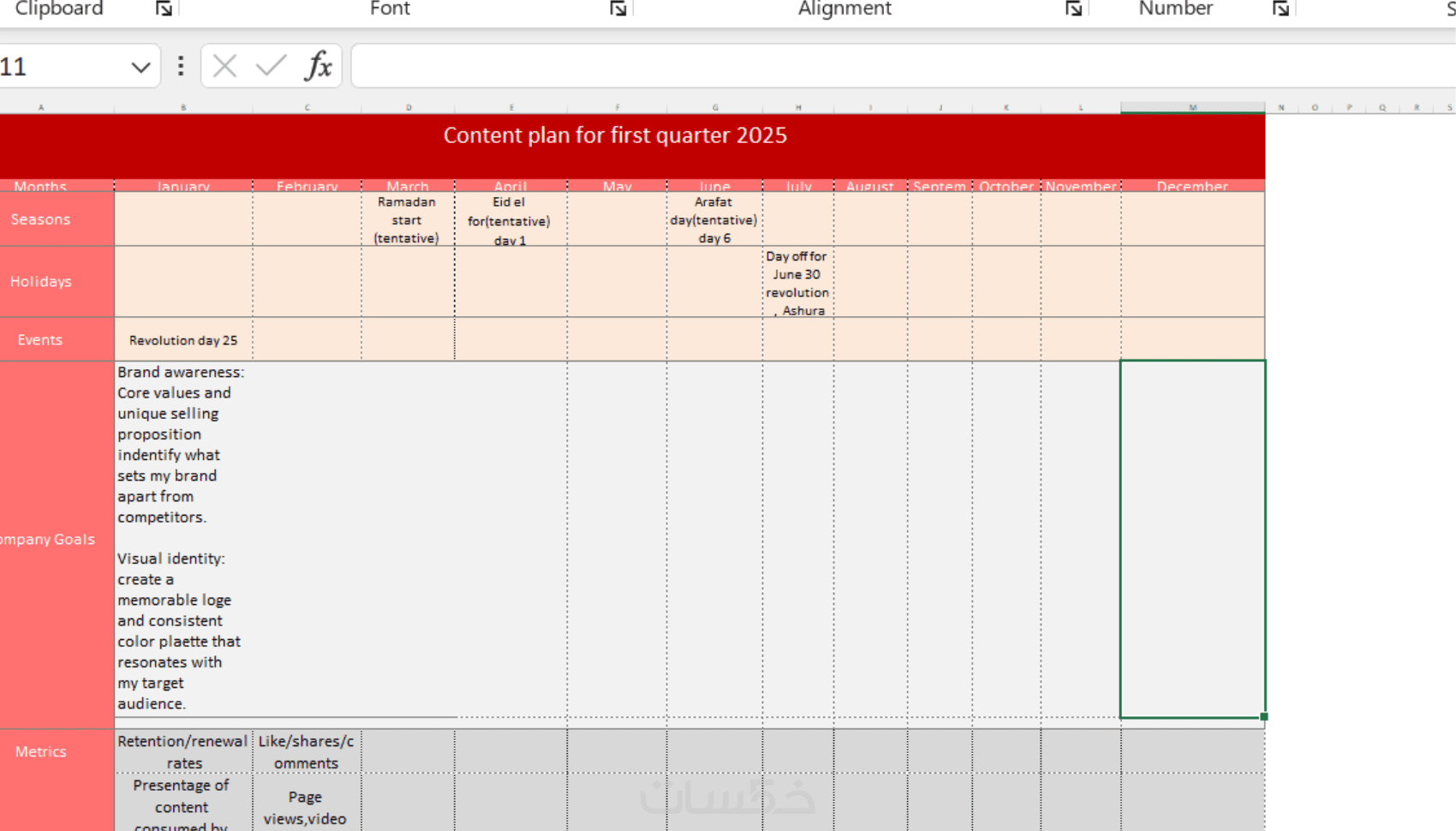Select the 'Seasons' row label
Image resolution: width=1456 pixels, height=831 pixels.
click(x=57, y=219)
